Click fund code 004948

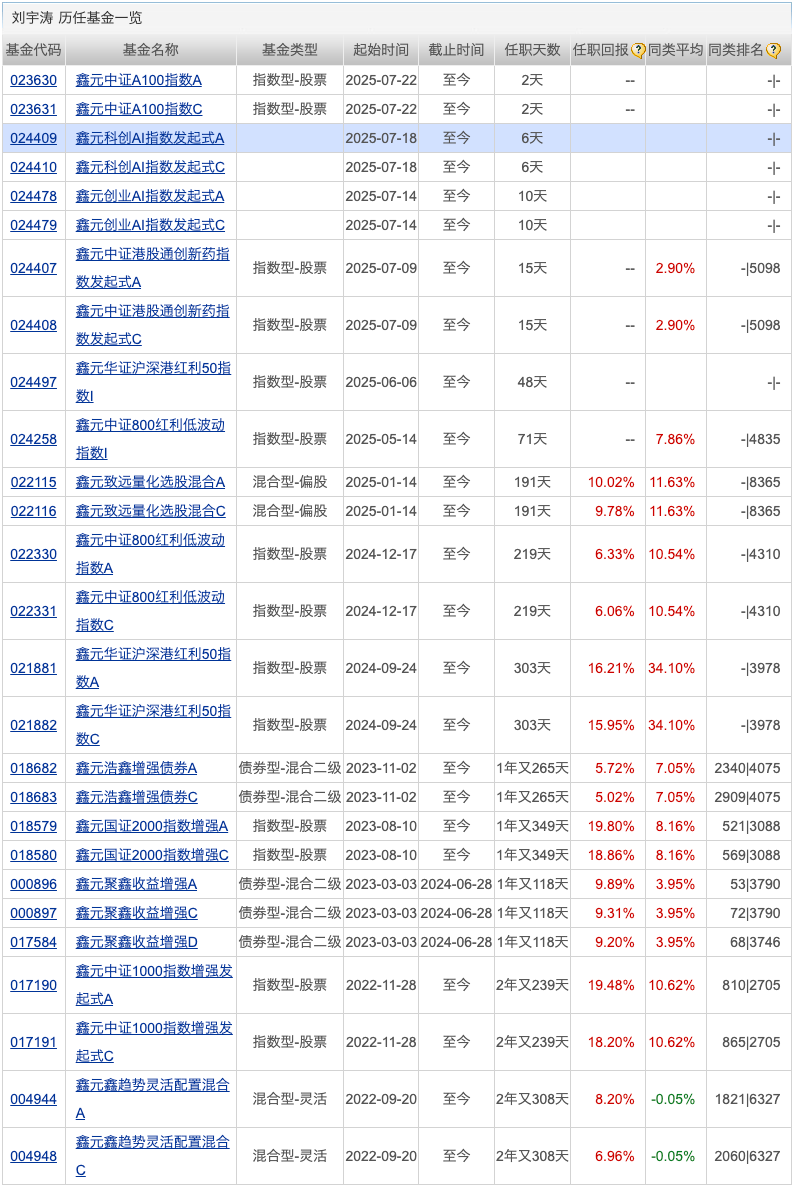click(x=33, y=1156)
